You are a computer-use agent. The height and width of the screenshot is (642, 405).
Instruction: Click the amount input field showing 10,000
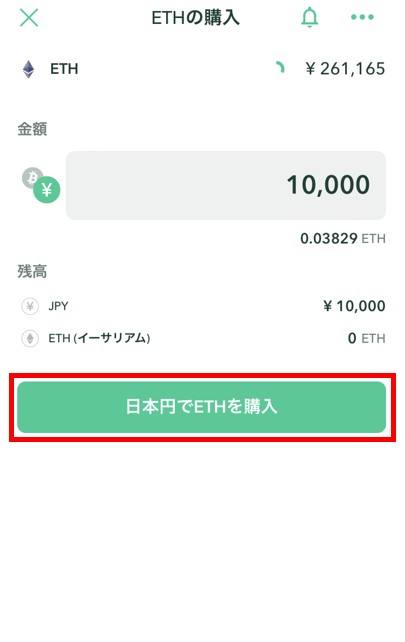point(226,185)
